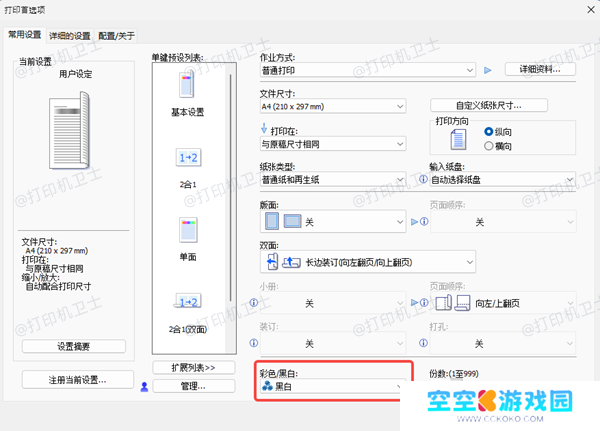This screenshot has height=431, width=600.
Task: Click the info icon after 版面 dropdown
Action: point(424,221)
